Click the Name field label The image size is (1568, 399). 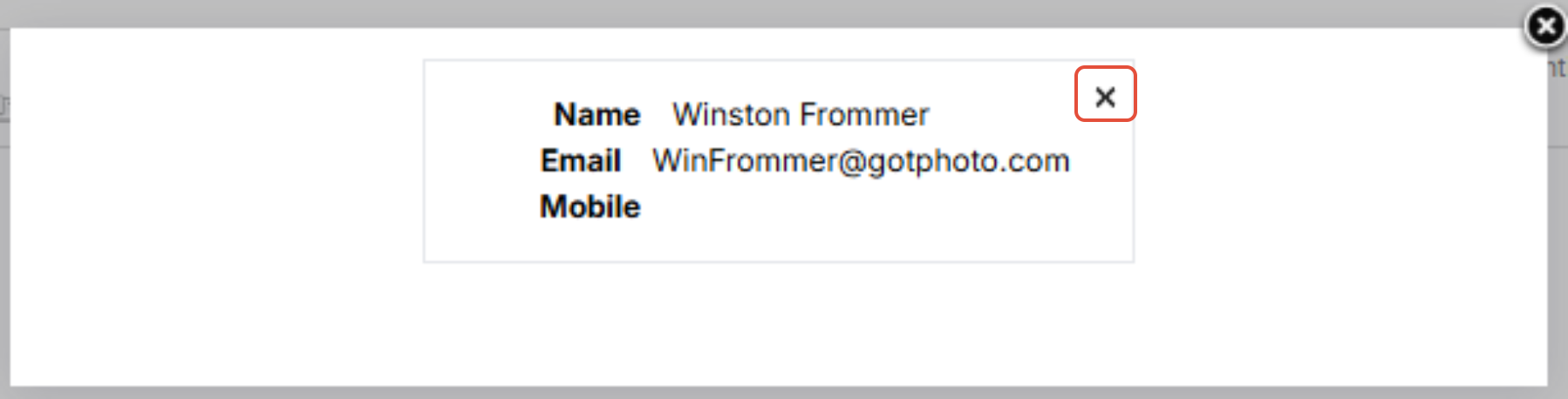point(597,114)
